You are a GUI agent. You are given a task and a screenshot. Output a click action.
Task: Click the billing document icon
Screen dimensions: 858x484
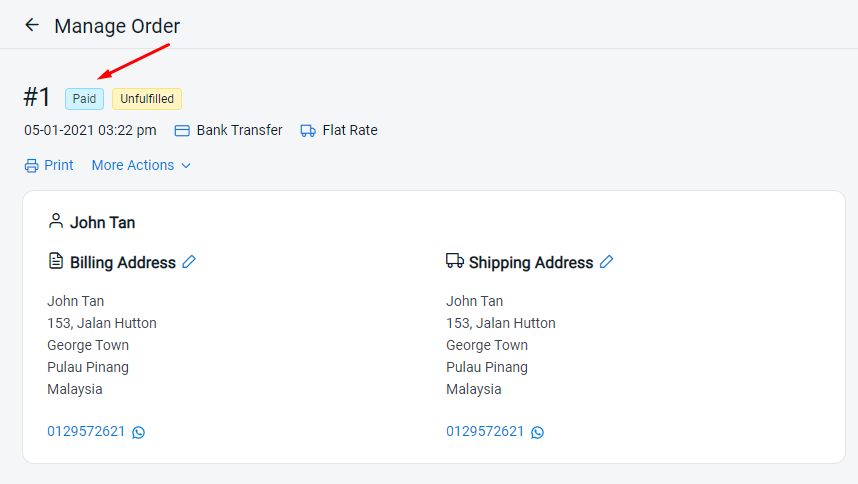pos(56,261)
